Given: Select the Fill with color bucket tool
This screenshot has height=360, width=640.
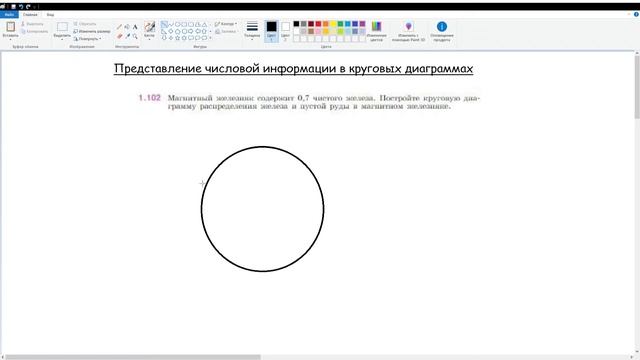Looking at the screenshot, I should tap(127, 27).
